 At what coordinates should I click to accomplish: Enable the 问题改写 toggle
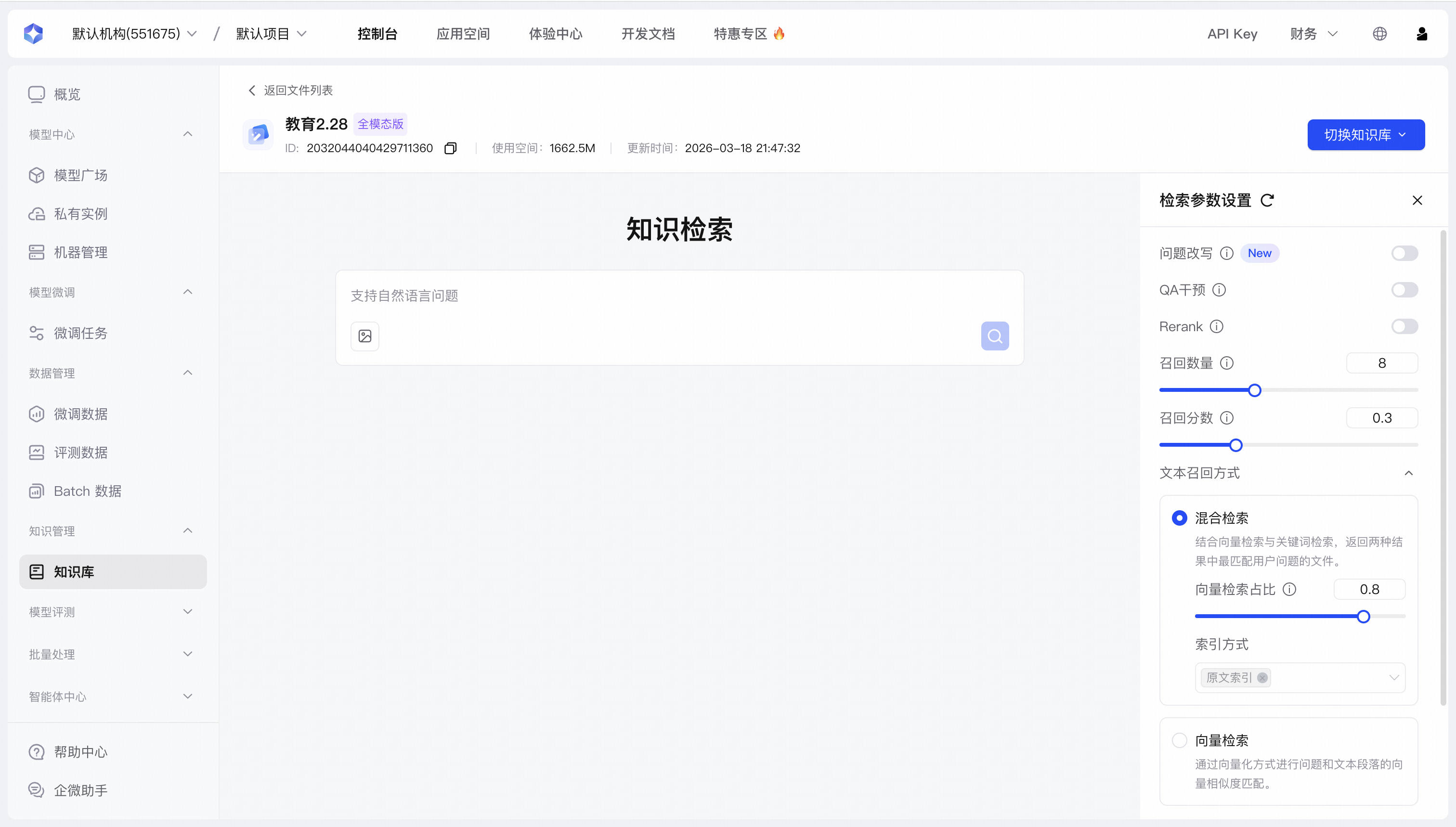pyautogui.click(x=1404, y=253)
